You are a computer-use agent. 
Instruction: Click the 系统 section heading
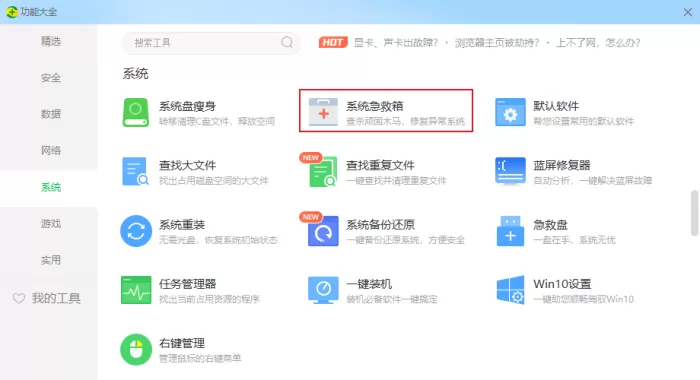[136, 73]
